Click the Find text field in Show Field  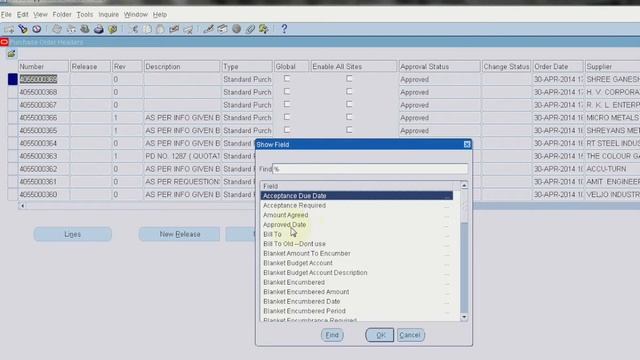click(370, 169)
